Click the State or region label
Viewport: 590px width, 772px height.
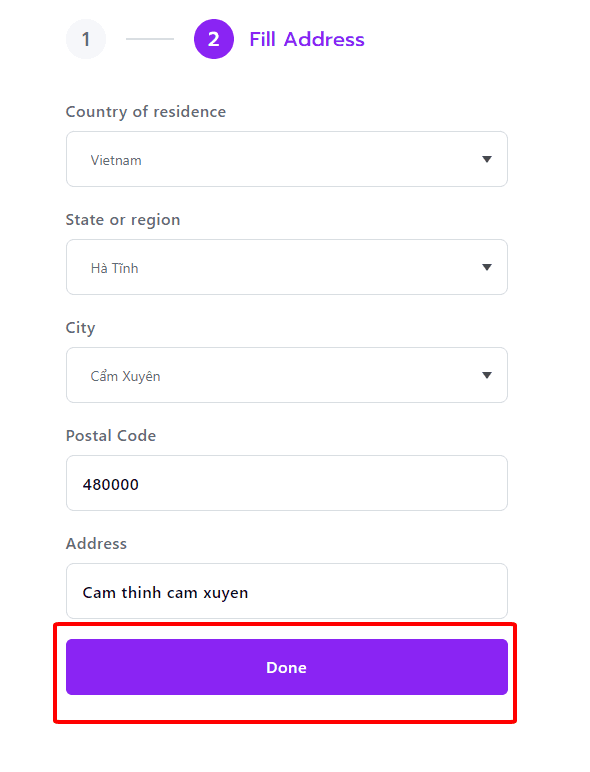pos(123,220)
